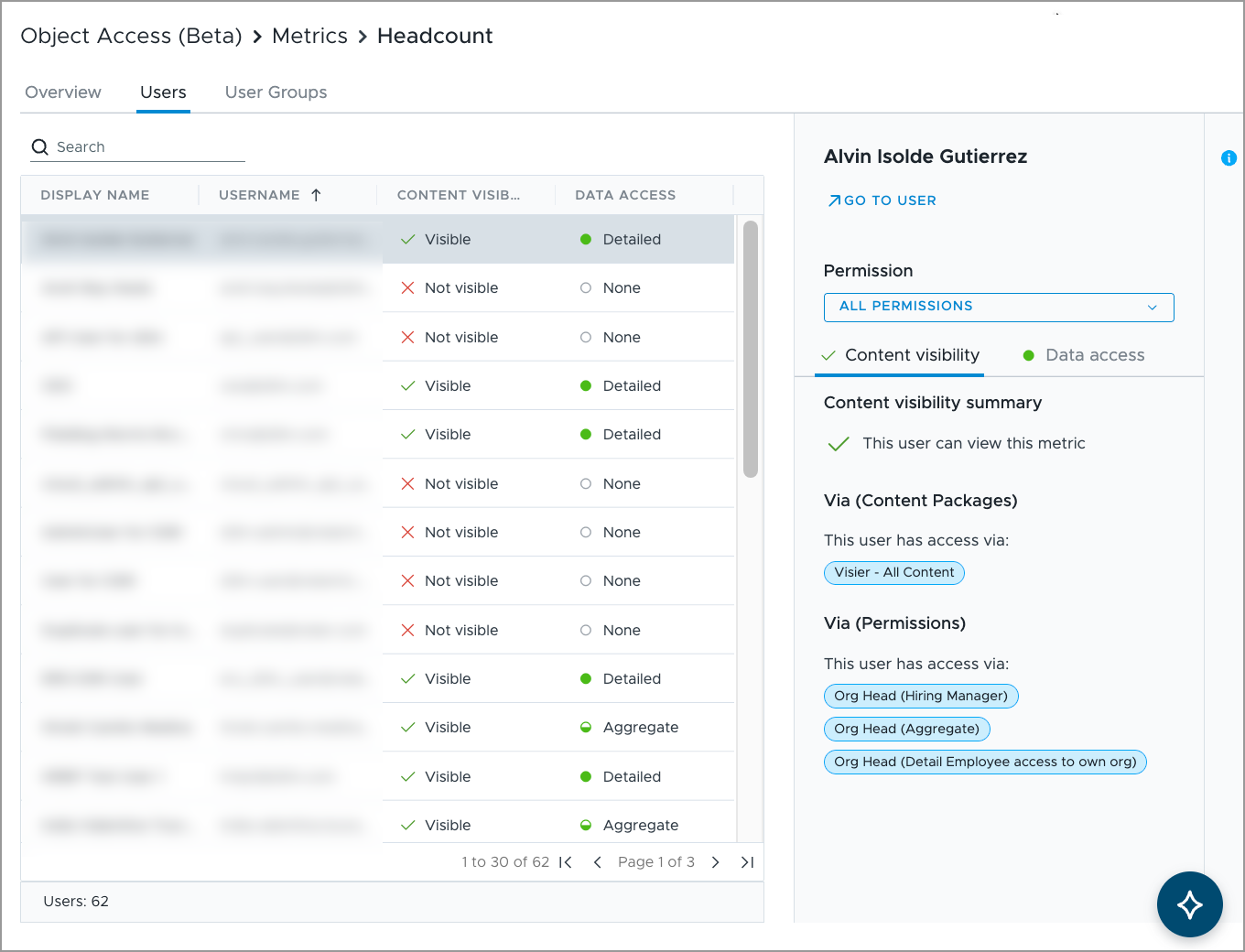Select the Org Head (Aggregate) permission chip
The image size is (1245, 952).
(x=906, y=730)
